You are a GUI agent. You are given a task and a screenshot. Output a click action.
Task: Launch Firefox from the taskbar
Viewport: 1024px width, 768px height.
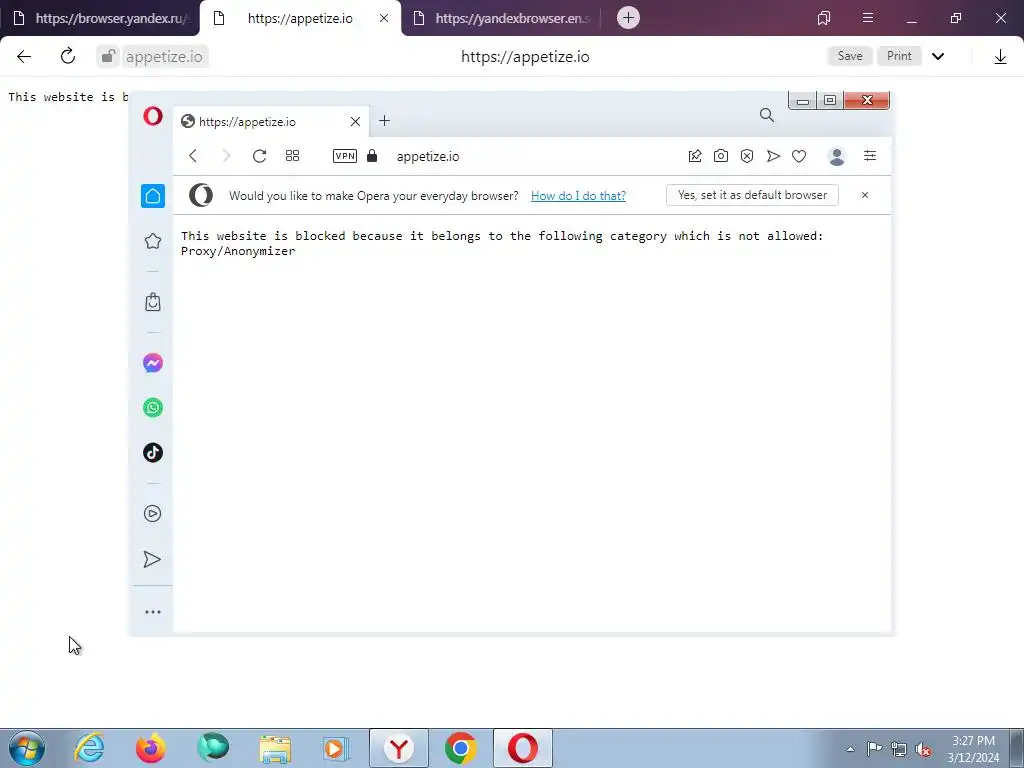click(x=151, y=748)
